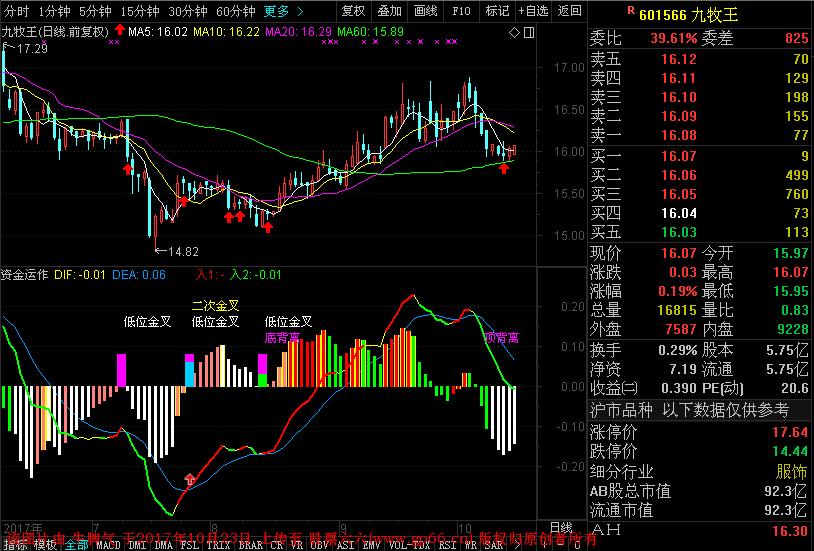This screenshot has height=551, width=814.
Task: Click the 细分行业 value 服饰
Action: pos(792,472)
